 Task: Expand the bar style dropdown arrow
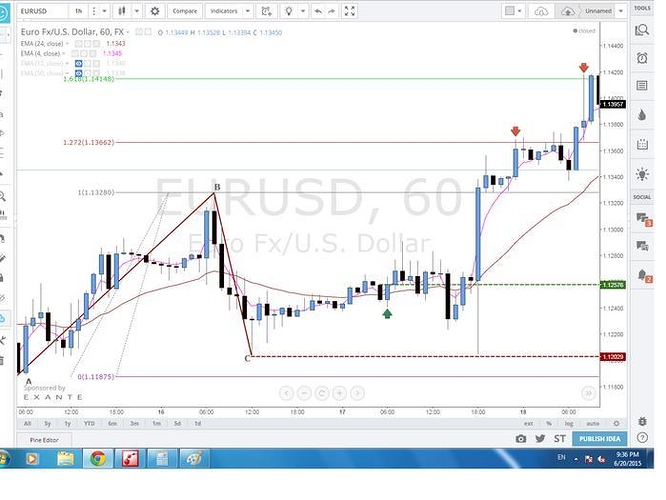pyautogui.click(x=137, y=11)
